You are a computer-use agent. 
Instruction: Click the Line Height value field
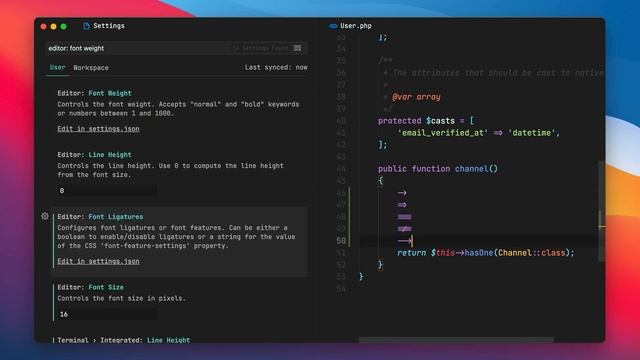click(107, 191)
